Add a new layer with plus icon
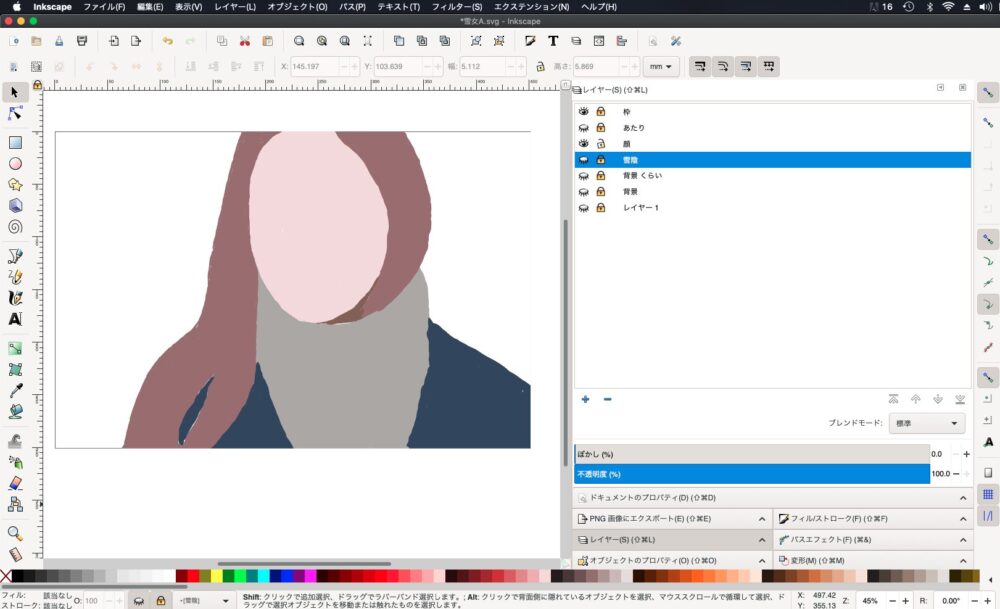The height and width of the screenshot is (609, 1000). click(x=585, y=399)
